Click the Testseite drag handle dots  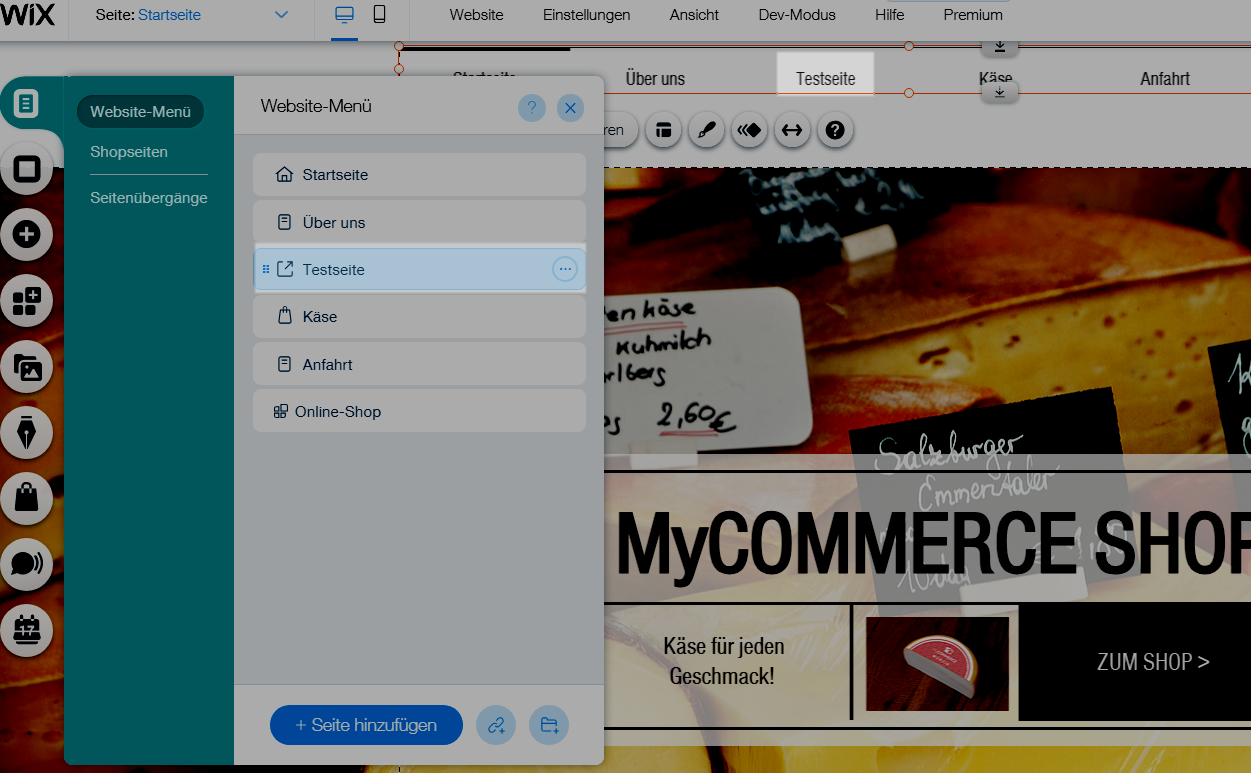266,269
